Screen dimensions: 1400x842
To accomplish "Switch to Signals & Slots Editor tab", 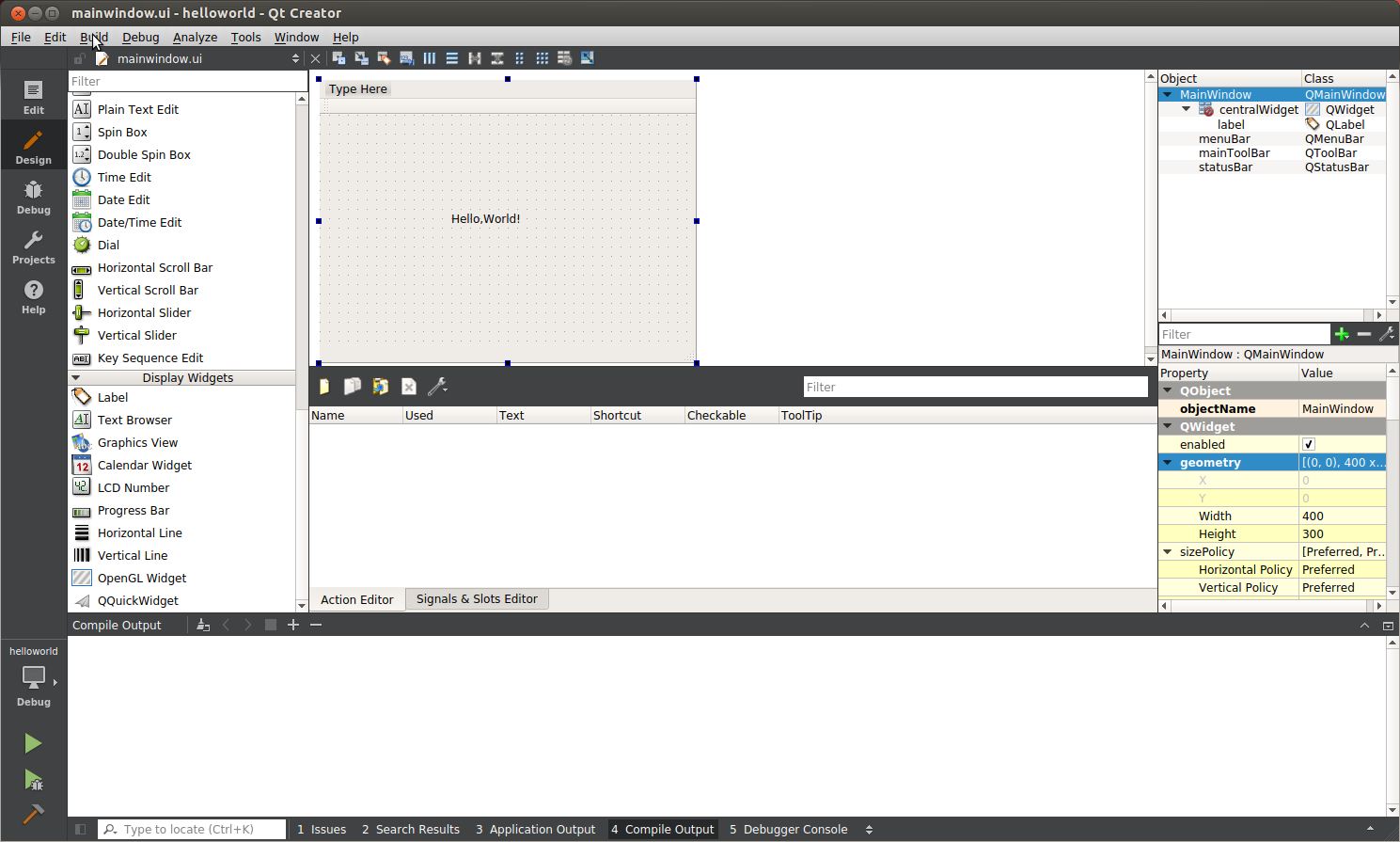I will (477, 599).
